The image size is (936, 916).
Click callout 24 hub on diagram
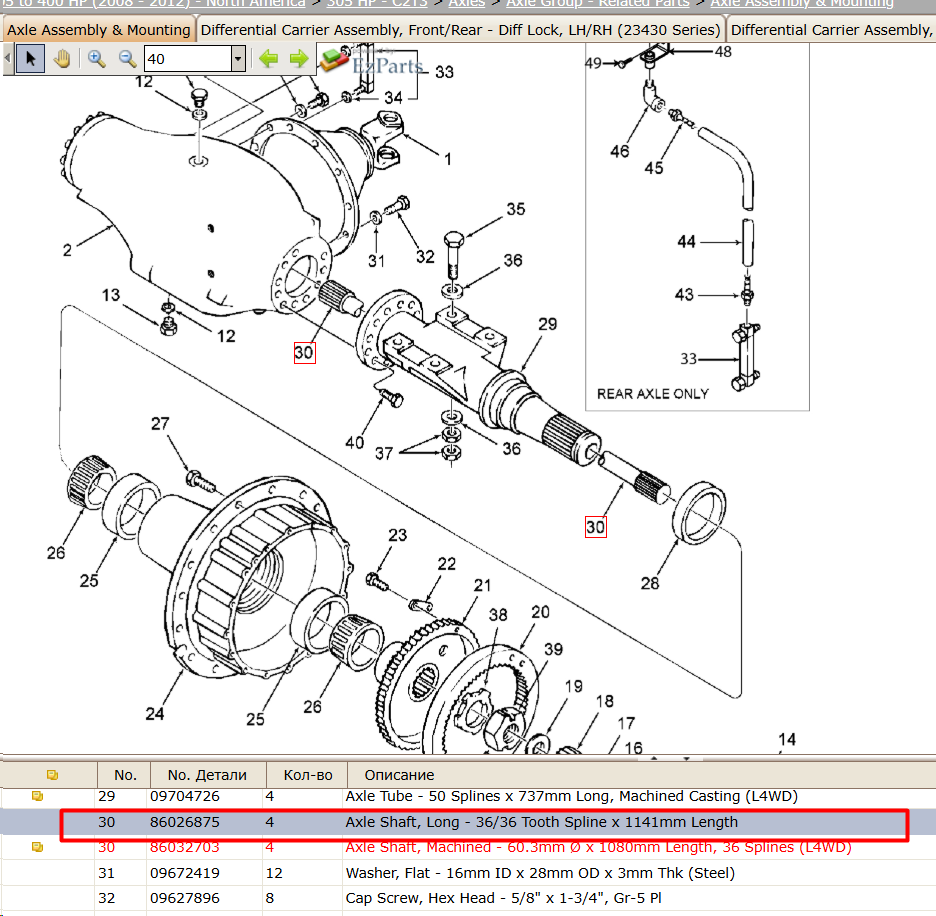coord(155,714)
